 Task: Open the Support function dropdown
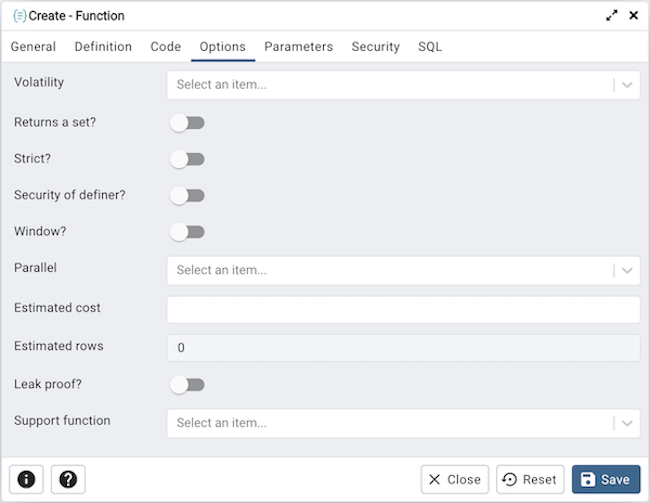tap(402, 423)
